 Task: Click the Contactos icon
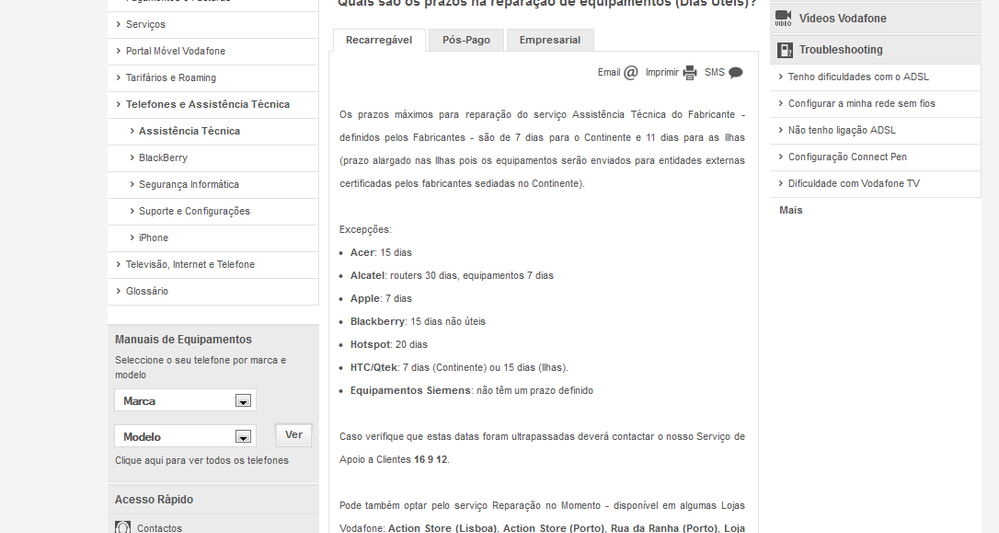(123, 527)
